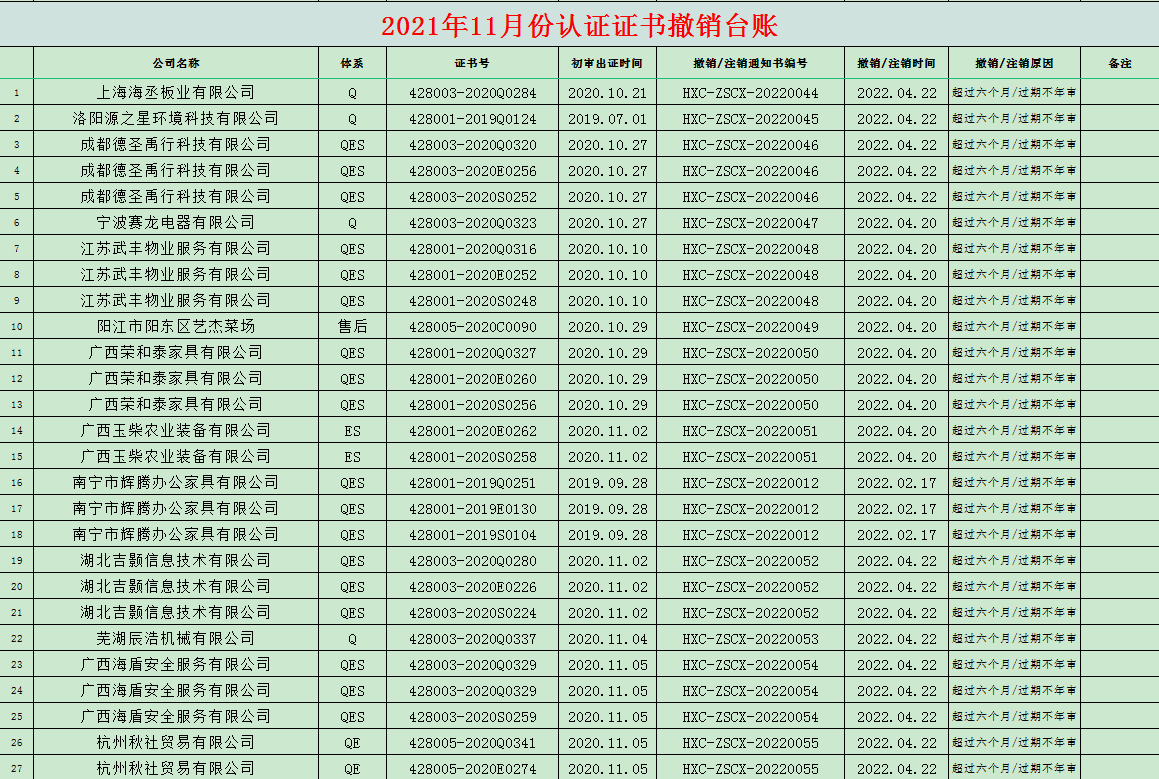Click the 阳江市阳东区艺杰菜场 cell
Screen dimensions: 1159x779
click(x=176, y=327)
